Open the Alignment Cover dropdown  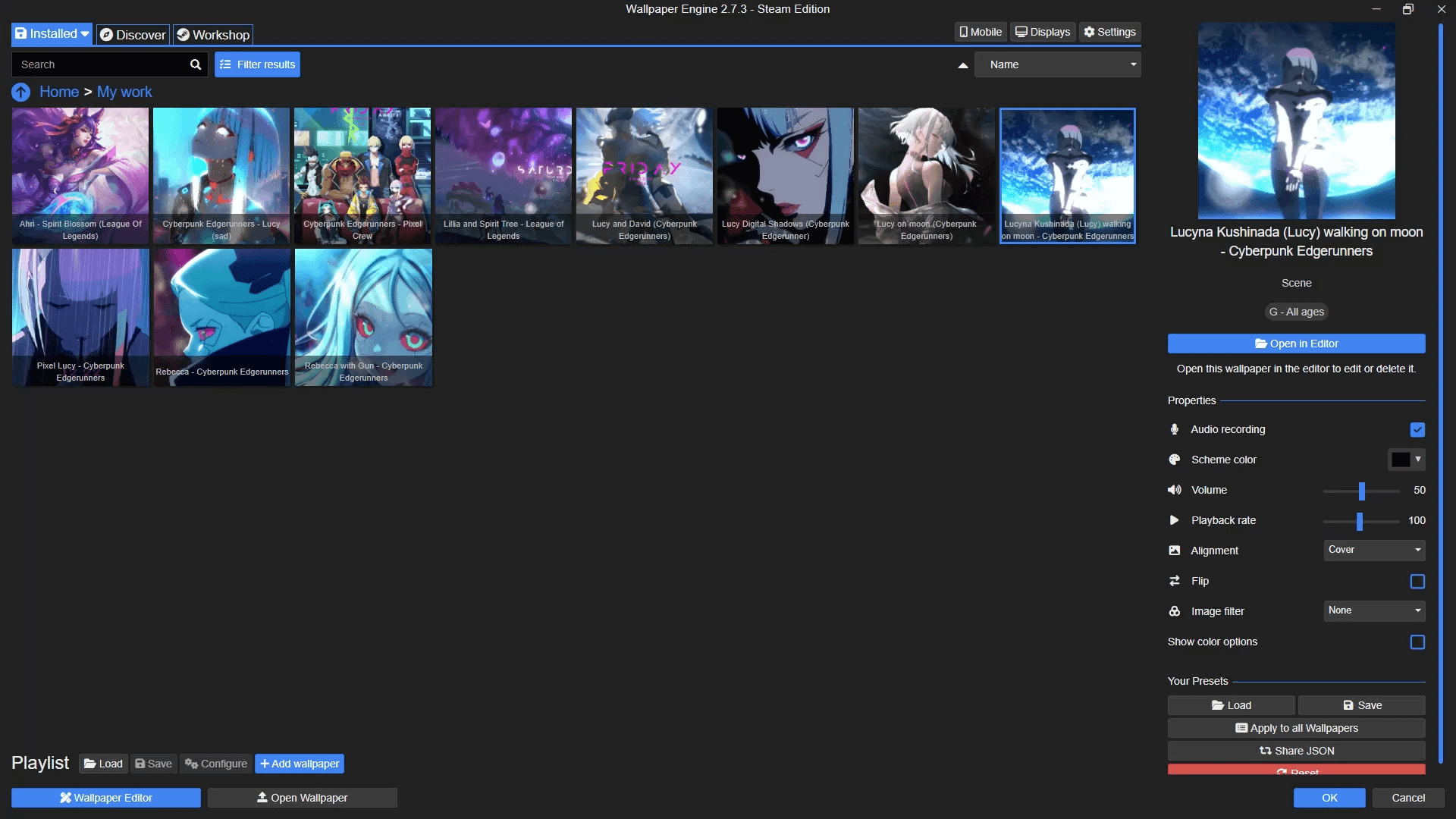1373,550
